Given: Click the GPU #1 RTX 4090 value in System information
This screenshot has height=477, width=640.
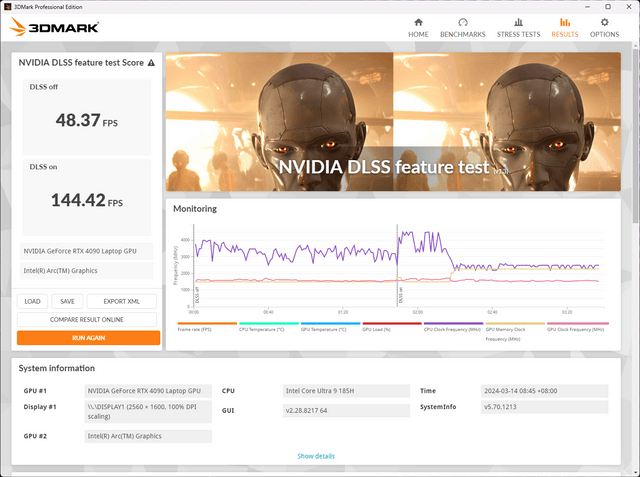Looking at the screenshot, I should click(148, 390).
